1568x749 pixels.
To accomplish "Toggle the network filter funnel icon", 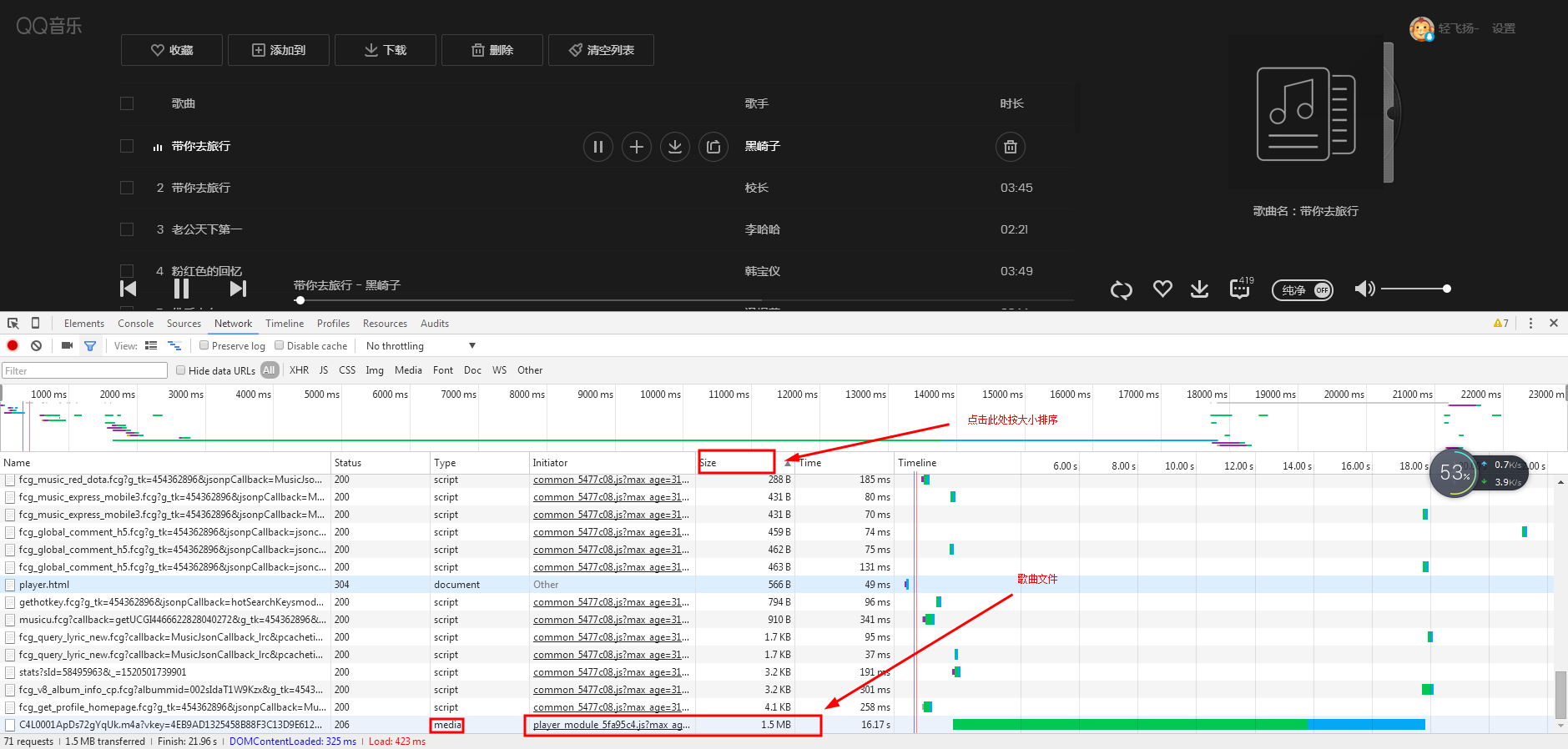I will [90, 345].
